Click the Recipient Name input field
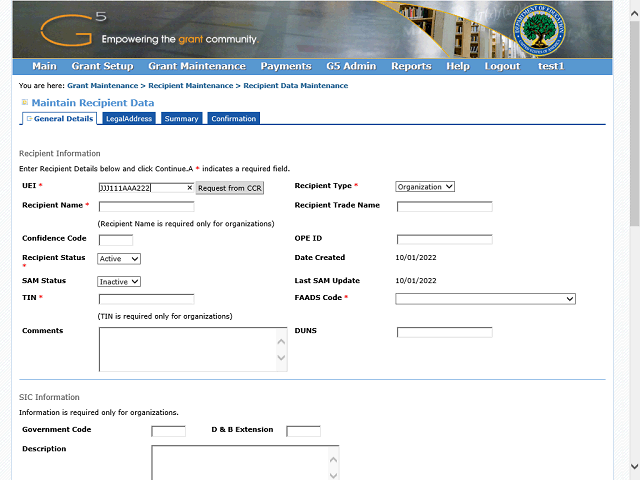This screenshot has height=480, width=640. [x=147, y=207]
